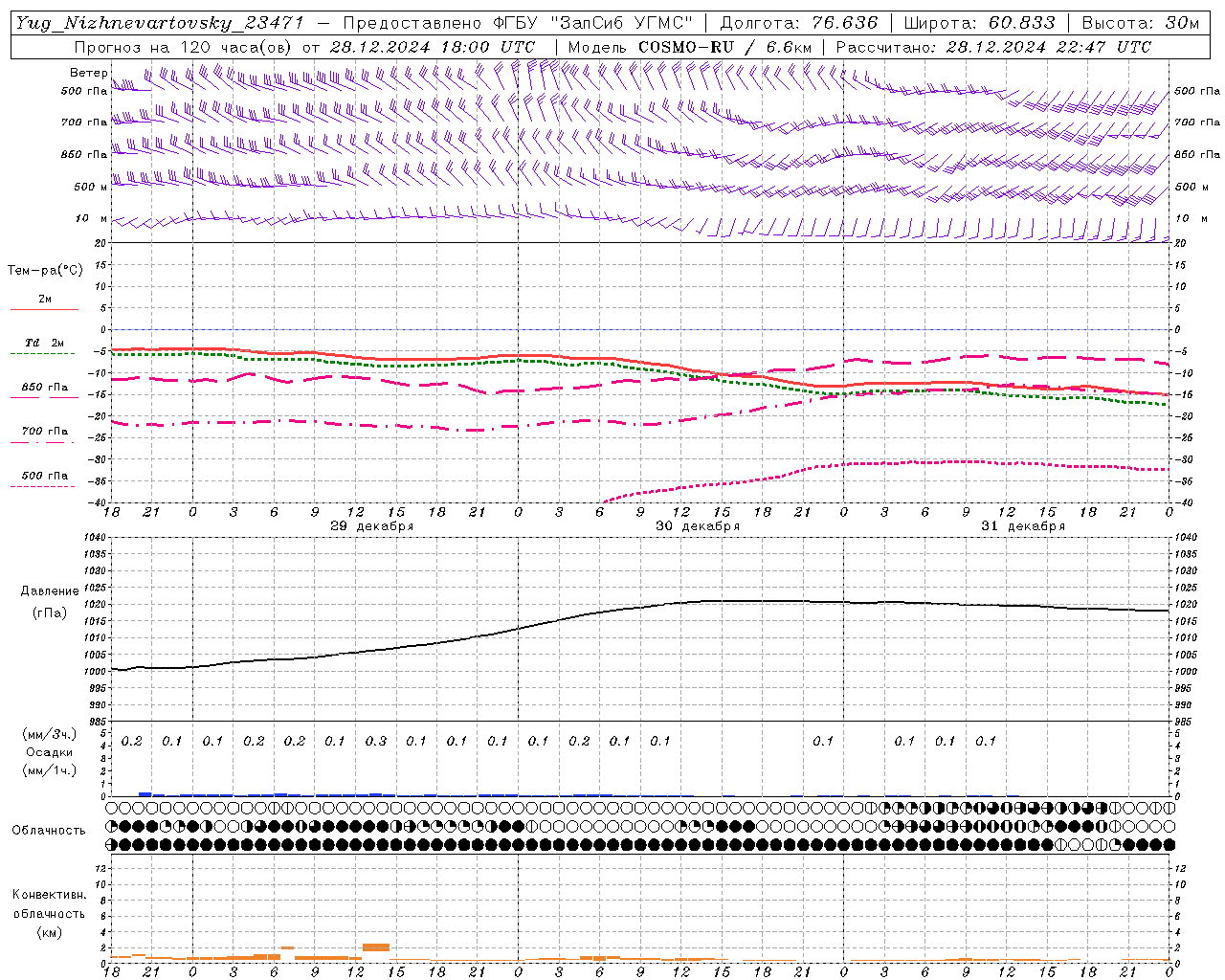Click the 'Долгота: 76.636' value
The image size is (1225, 980).
coord(798,23)
